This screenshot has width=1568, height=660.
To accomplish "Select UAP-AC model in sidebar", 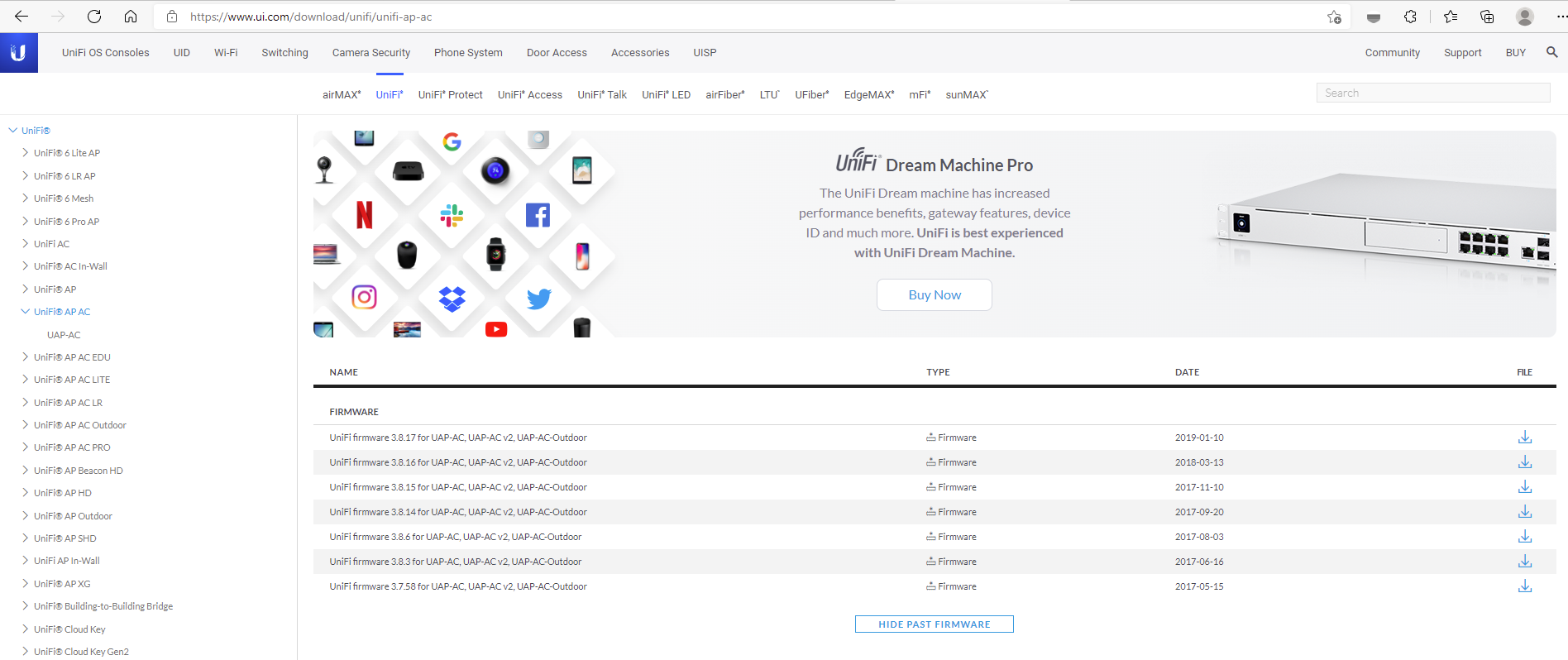I will 64,335.
